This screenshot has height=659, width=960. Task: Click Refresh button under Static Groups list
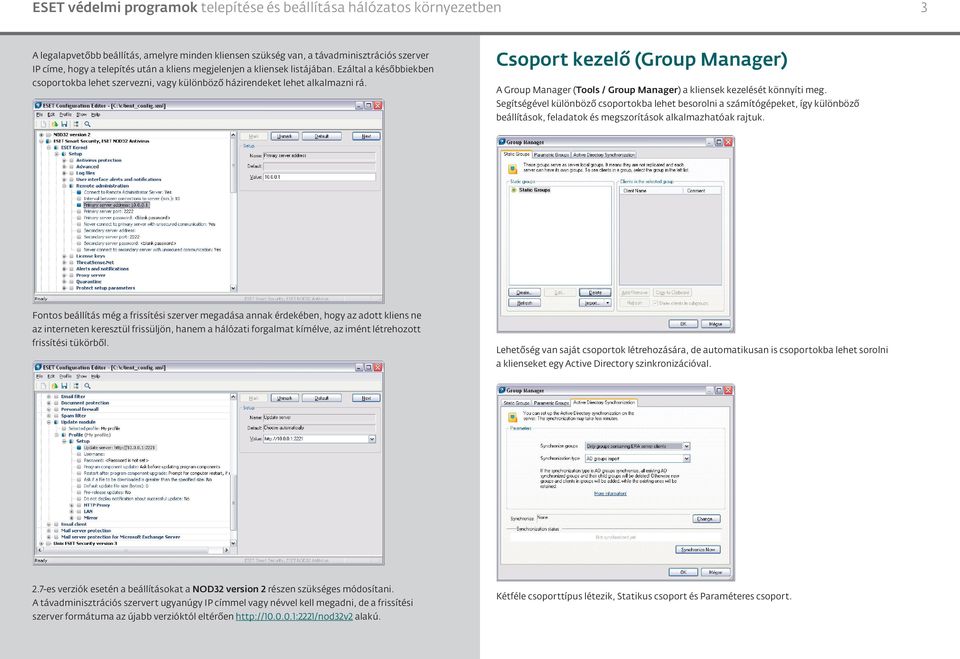(x=524, y=303)
